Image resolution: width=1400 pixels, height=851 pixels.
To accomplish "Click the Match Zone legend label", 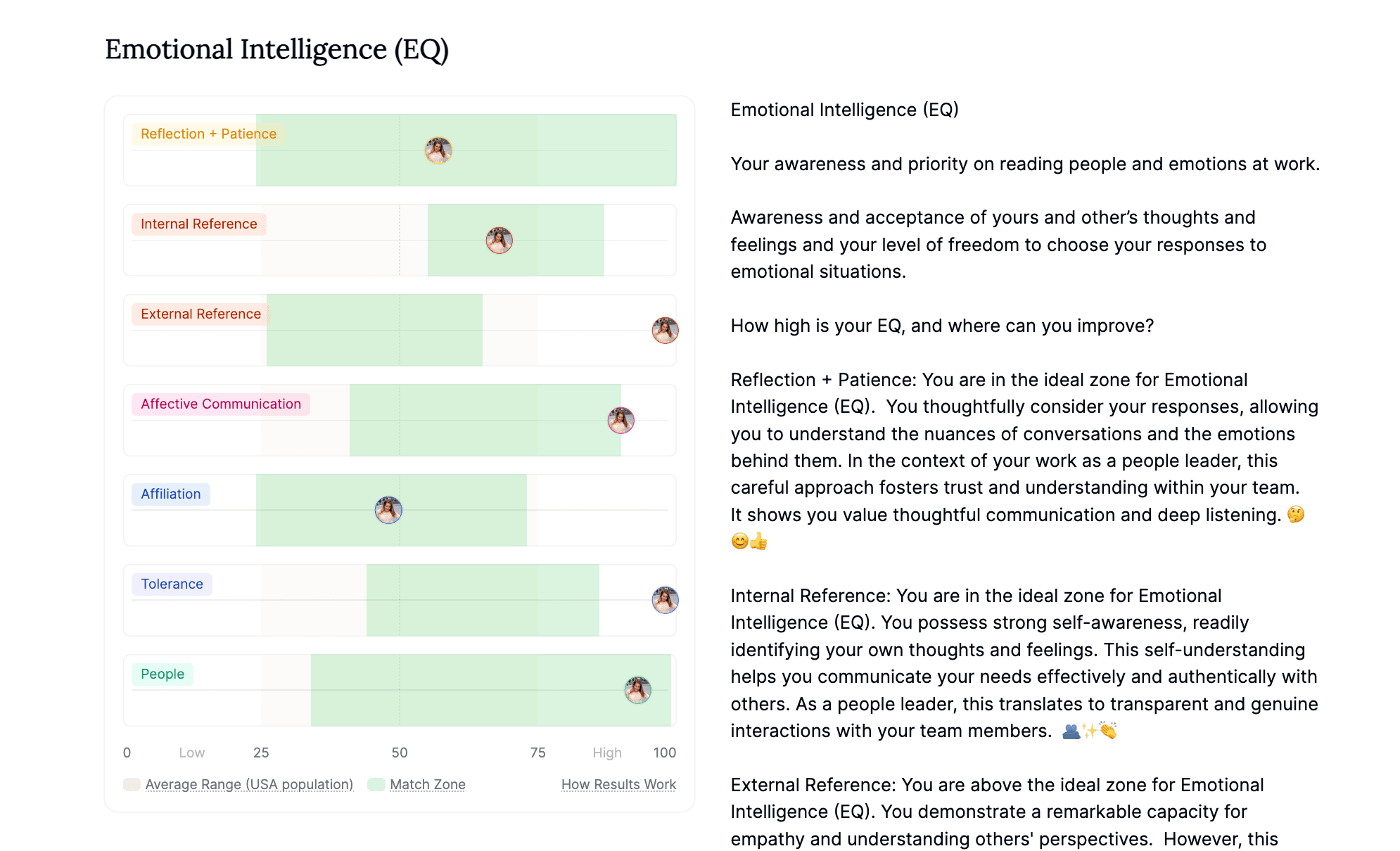I will point(428,784).
